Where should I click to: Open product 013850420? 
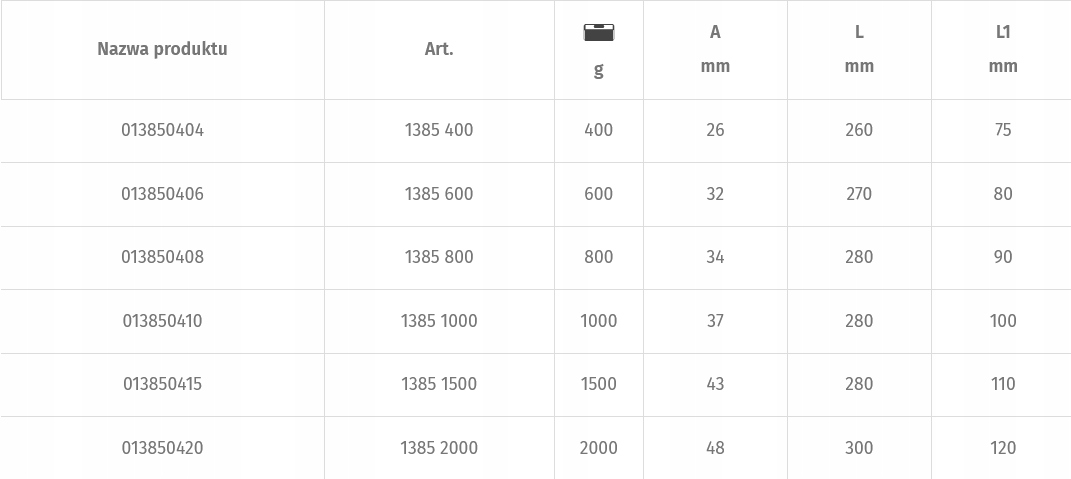coord(163,448)
